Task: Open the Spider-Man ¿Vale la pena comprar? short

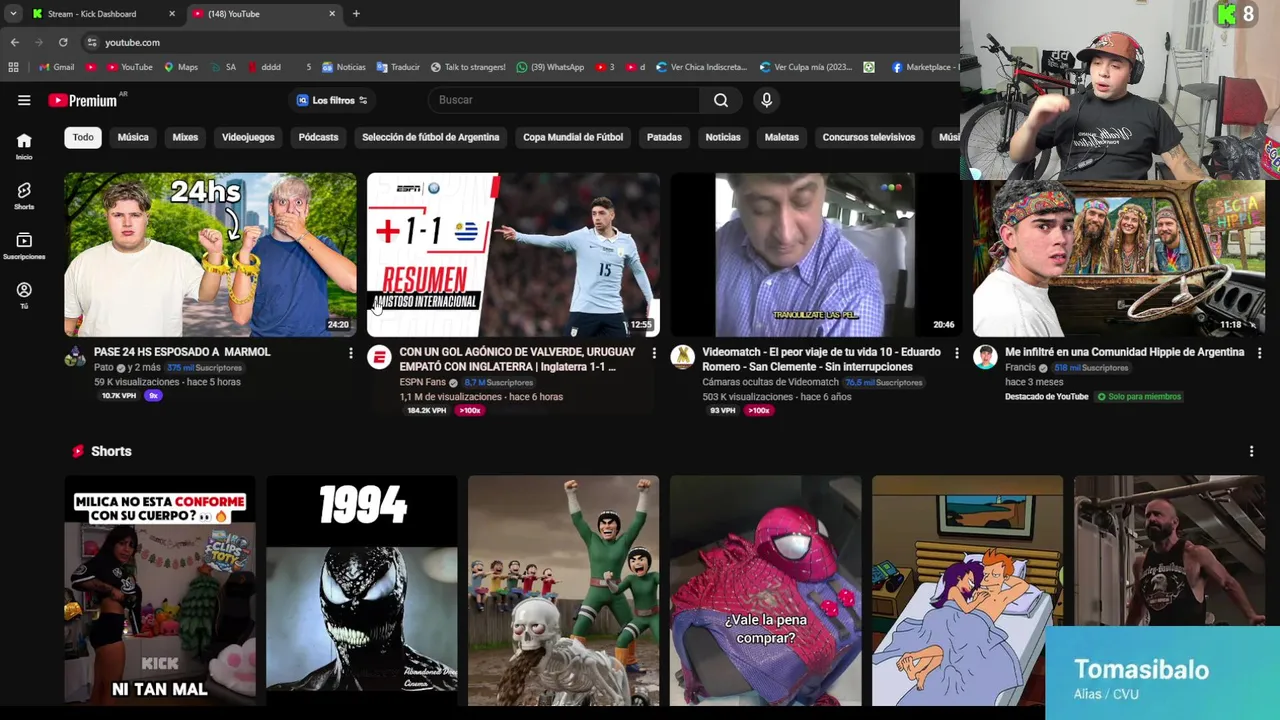Action: pyautogui.click(x=765, y=590)
